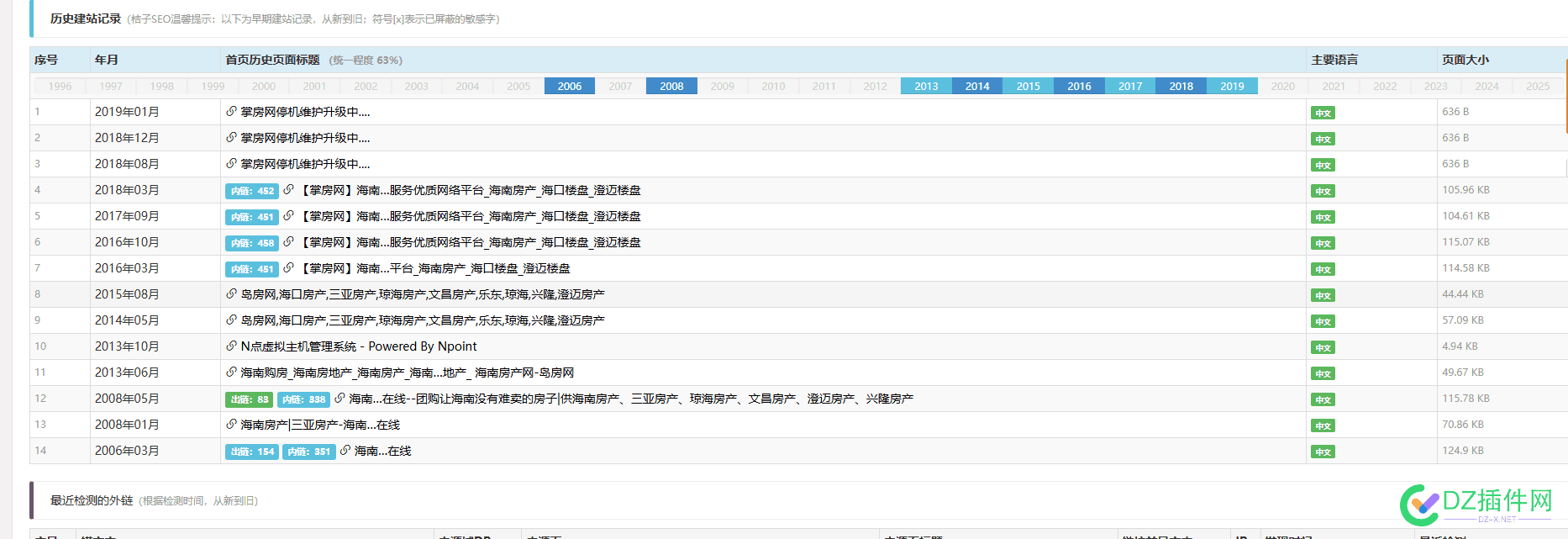
Task: Click link icon in 2013年10月 row
Action: click(231, 346)
